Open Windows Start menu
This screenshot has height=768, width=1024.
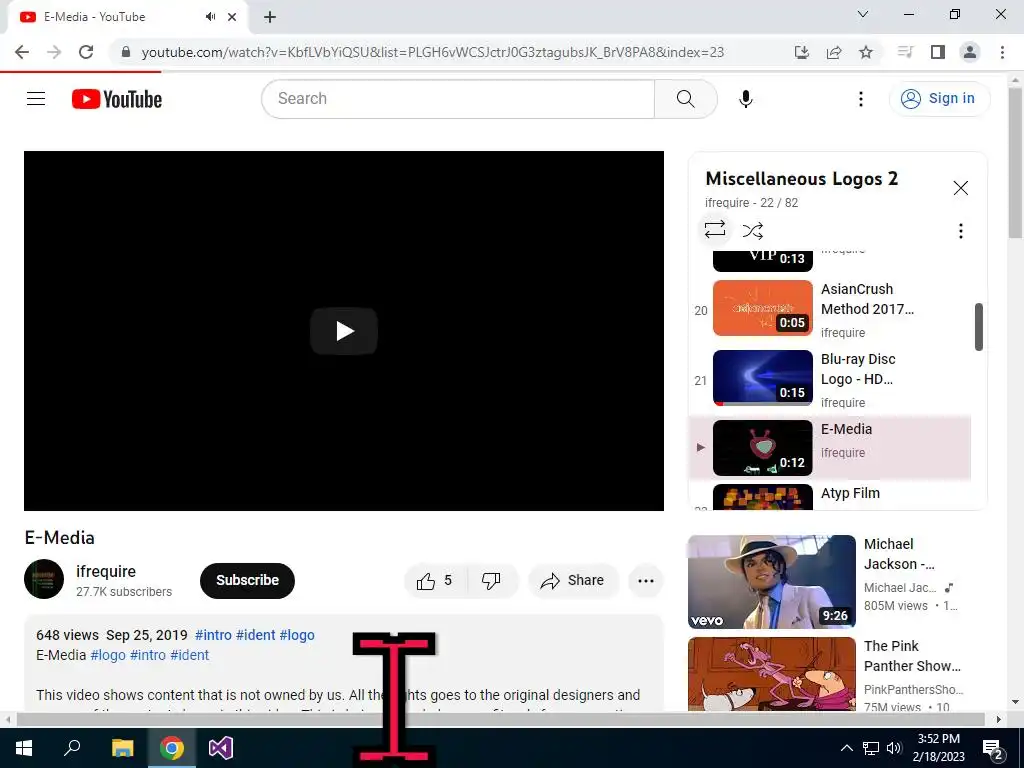[24, 748]
